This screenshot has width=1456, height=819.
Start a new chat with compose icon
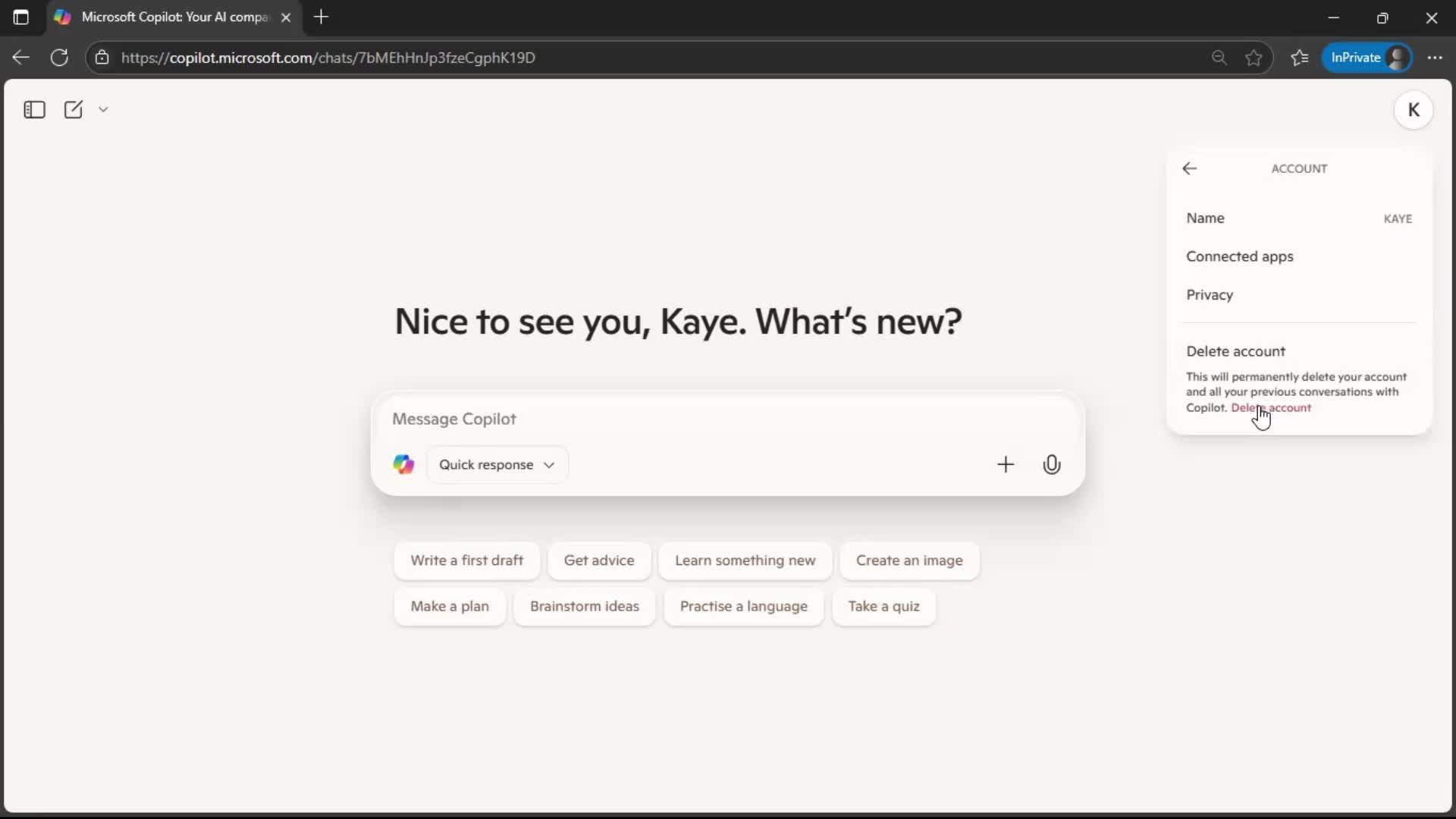[74, 110]
